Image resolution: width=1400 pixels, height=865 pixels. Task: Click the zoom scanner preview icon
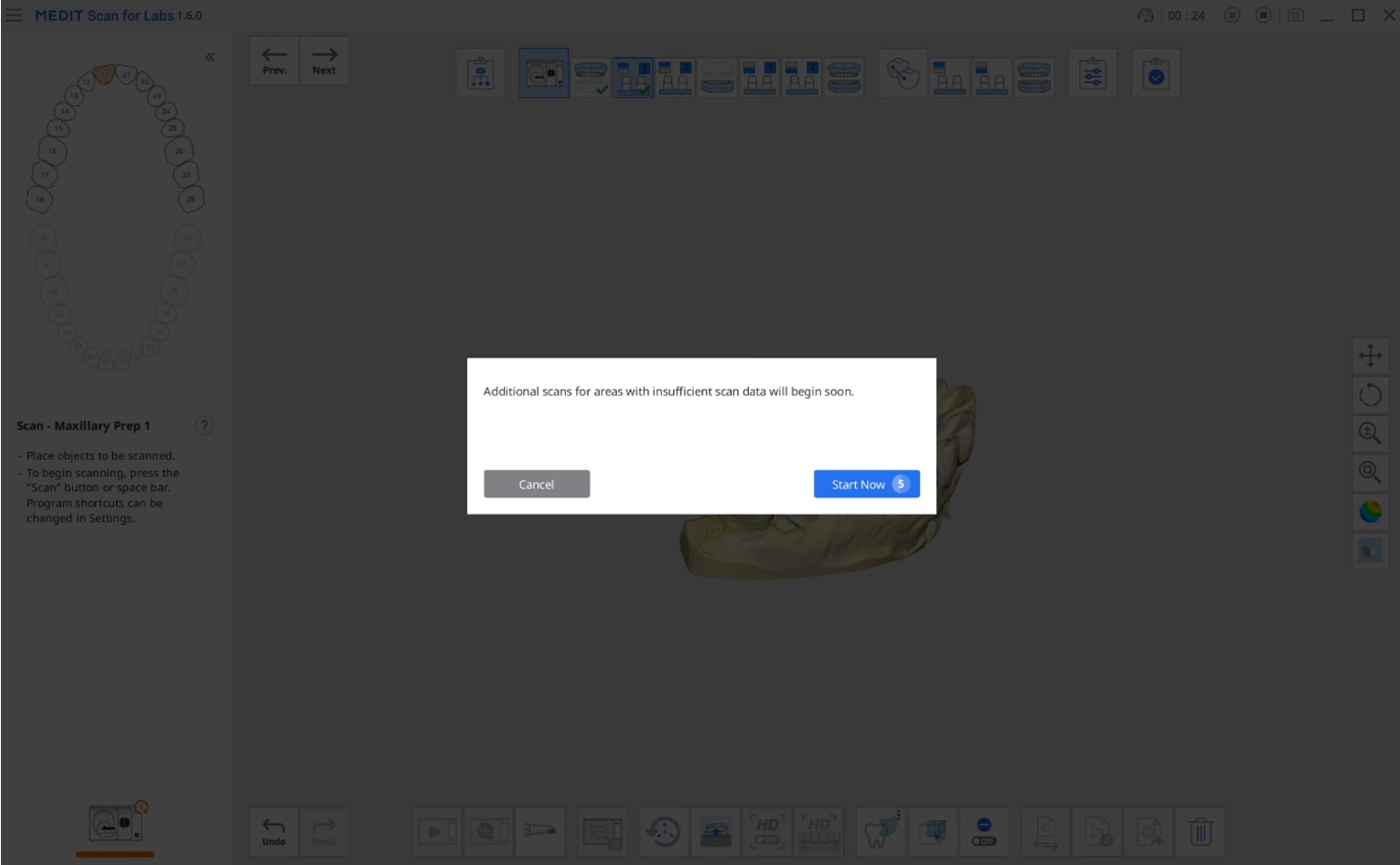(x=488, y=832)
